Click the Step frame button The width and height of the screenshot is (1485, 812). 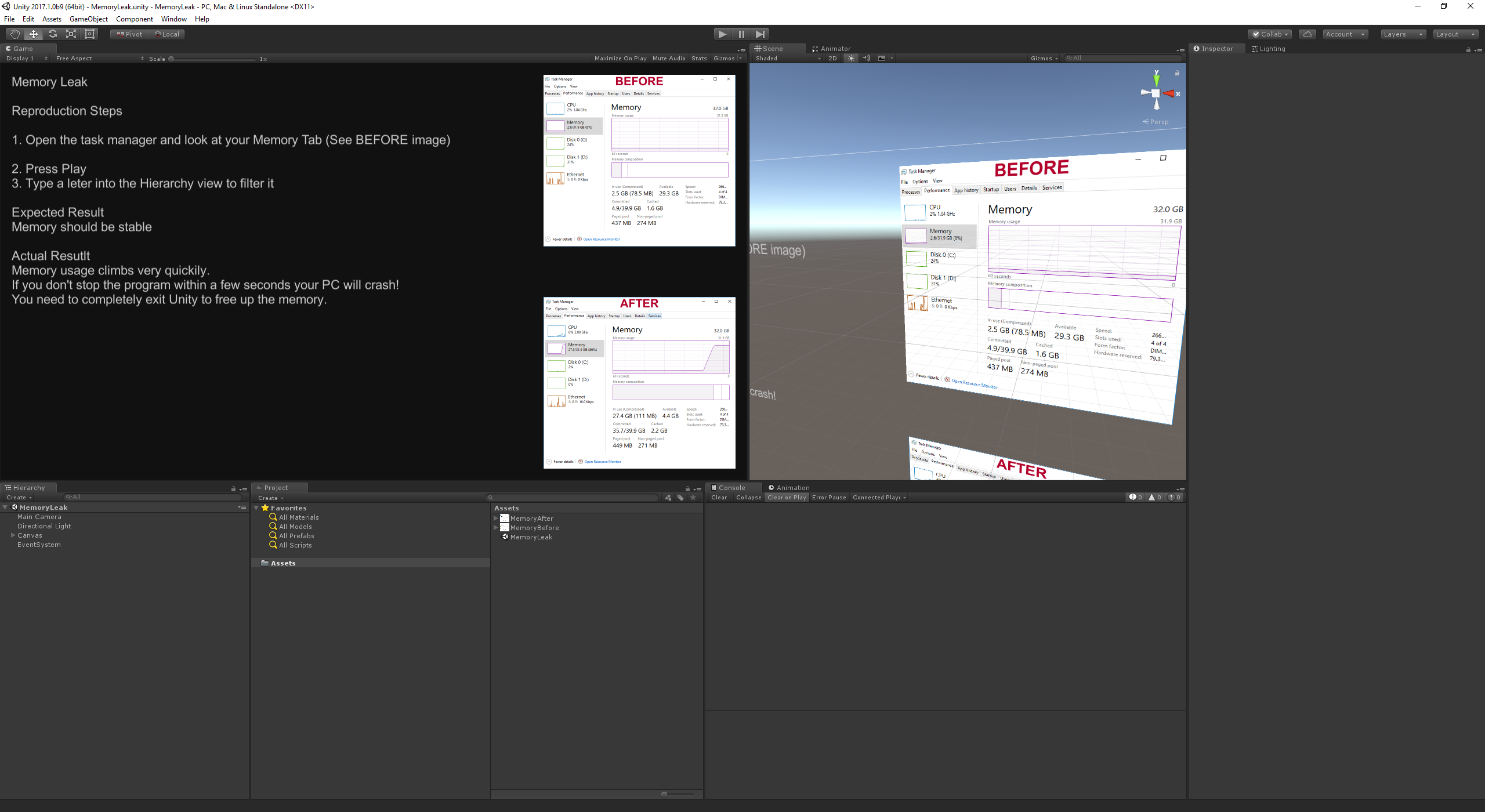[760, 34]
